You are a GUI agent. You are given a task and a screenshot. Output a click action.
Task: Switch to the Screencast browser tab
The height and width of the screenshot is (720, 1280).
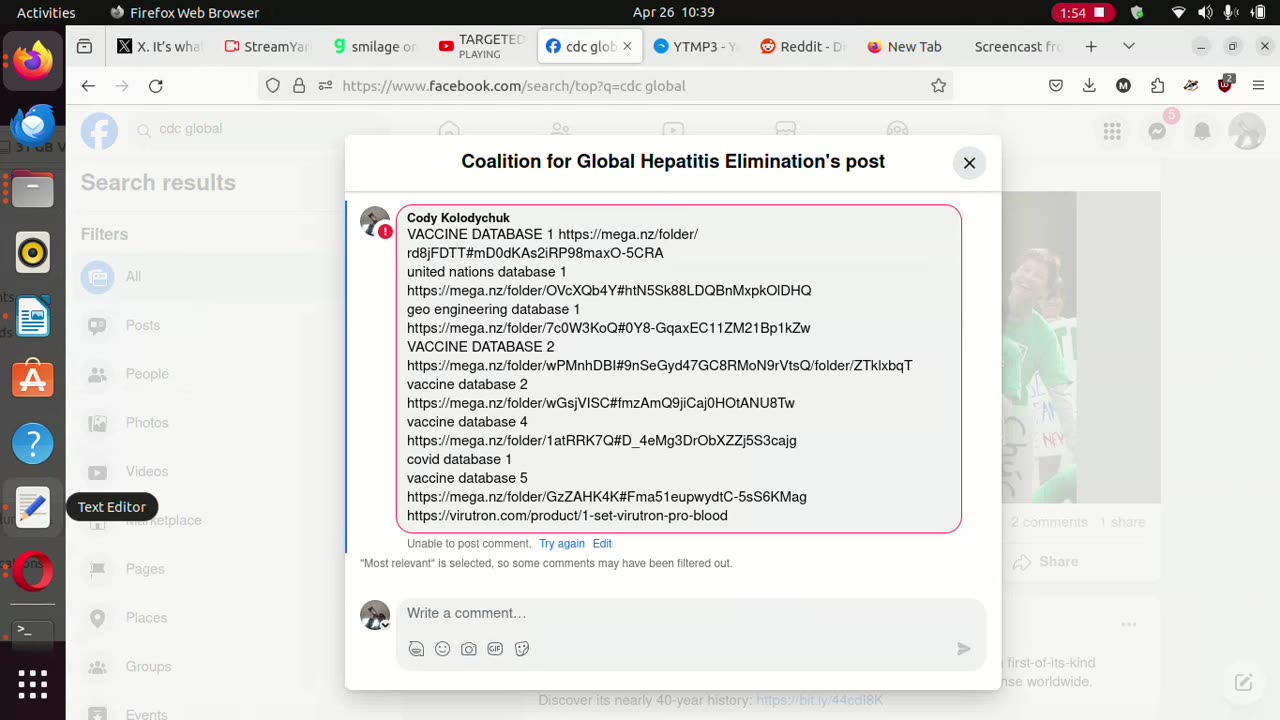point(1018,46)
